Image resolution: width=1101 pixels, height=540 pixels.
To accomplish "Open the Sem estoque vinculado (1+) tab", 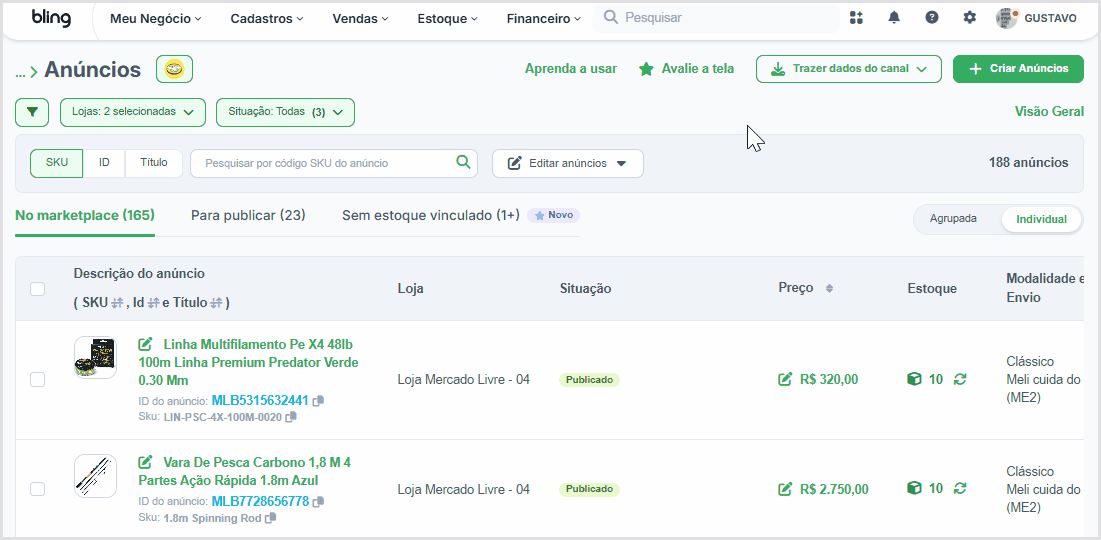I will pyautogui.click(x=430, y=216).
